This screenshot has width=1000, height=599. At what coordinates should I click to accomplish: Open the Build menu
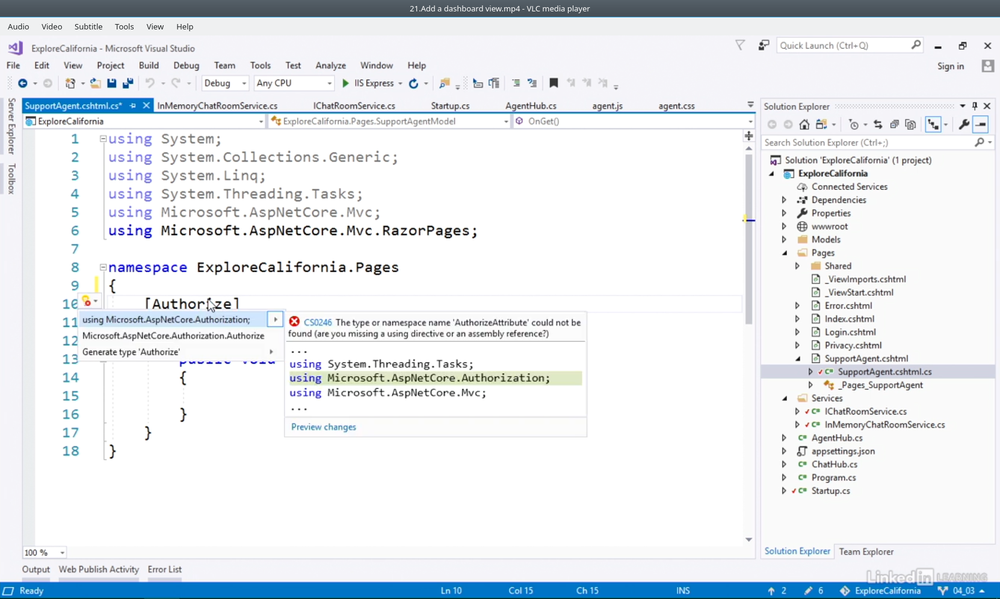click(149, 66)
